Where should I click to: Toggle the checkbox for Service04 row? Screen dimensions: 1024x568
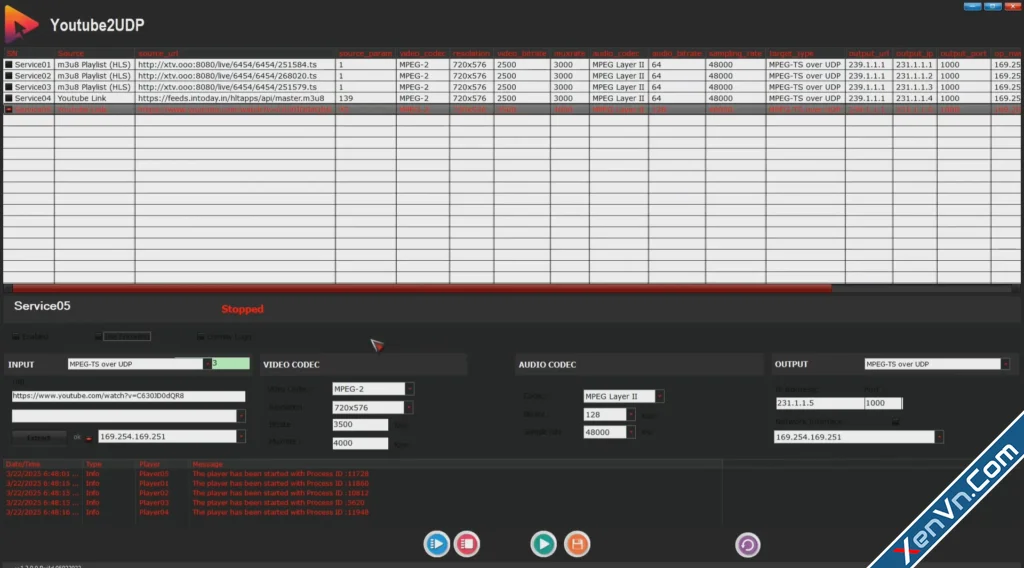coord(8,98)
